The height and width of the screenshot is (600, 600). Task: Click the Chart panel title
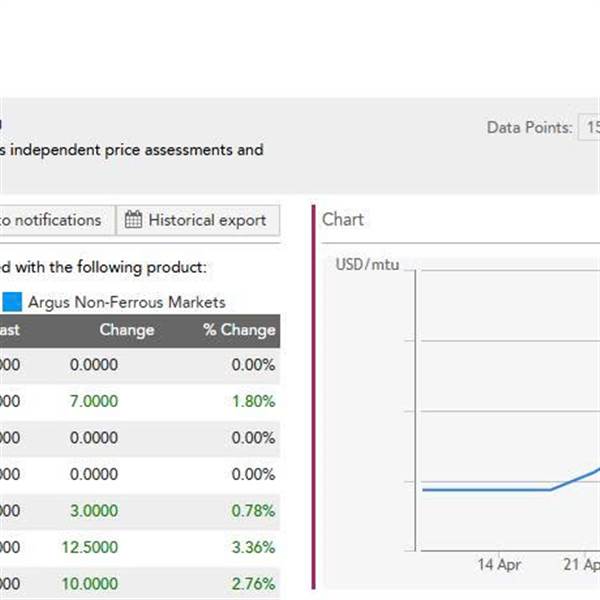[343, 219]
